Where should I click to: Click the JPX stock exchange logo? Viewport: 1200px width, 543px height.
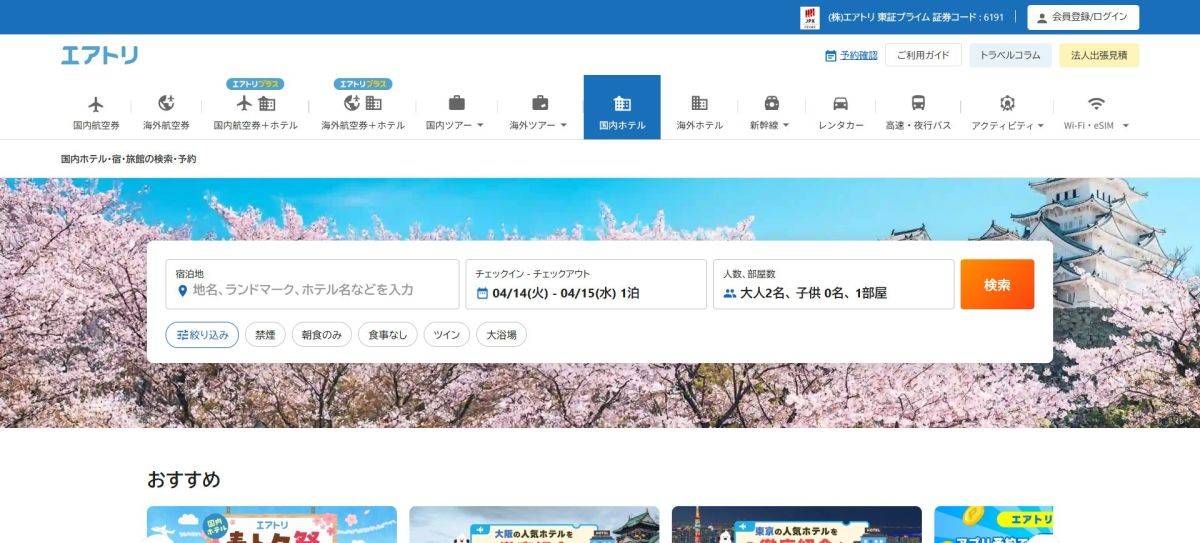(810, 17)
